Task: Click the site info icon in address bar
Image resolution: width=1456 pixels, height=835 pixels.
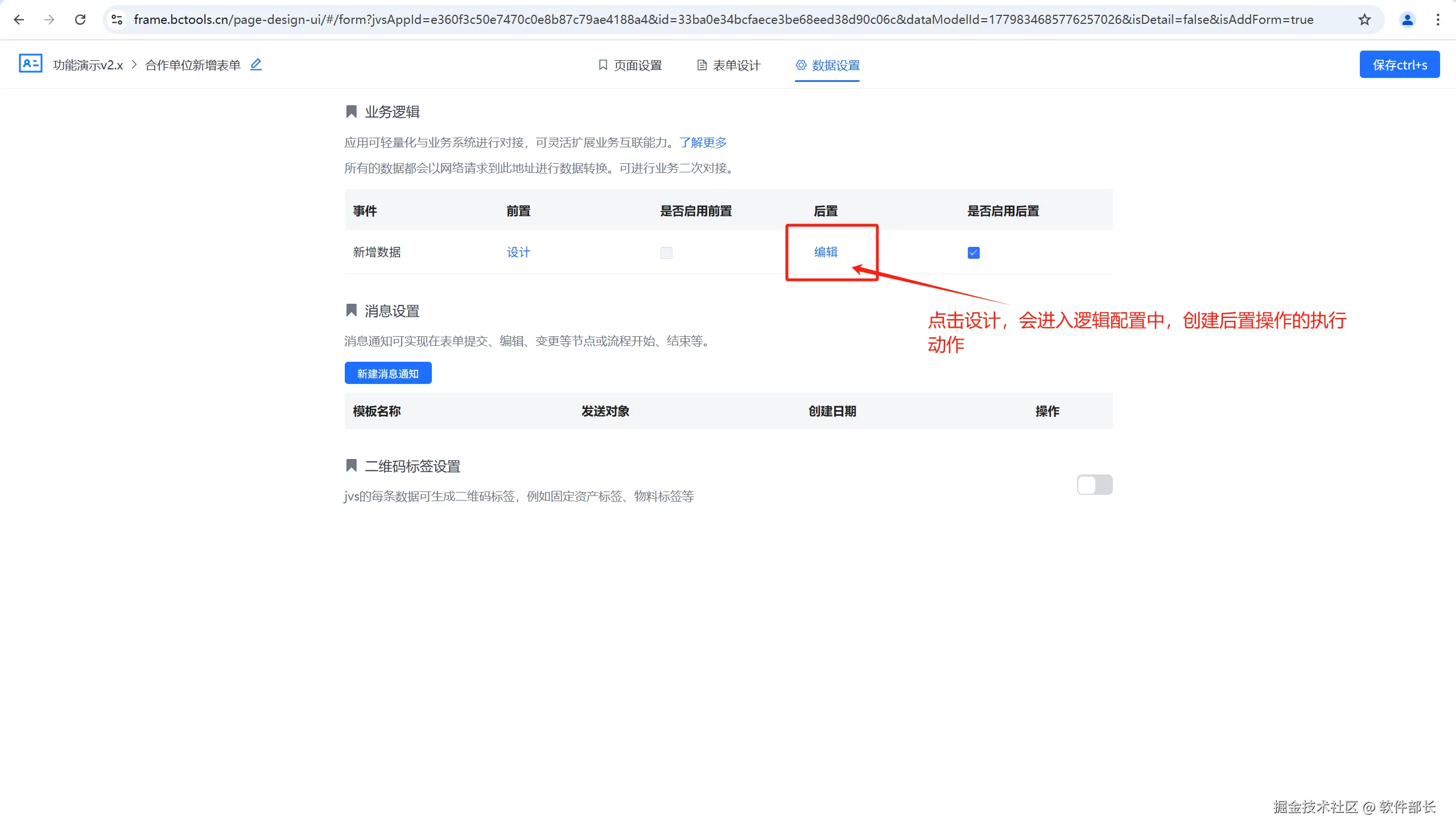Action: click(x=117, y=19)
